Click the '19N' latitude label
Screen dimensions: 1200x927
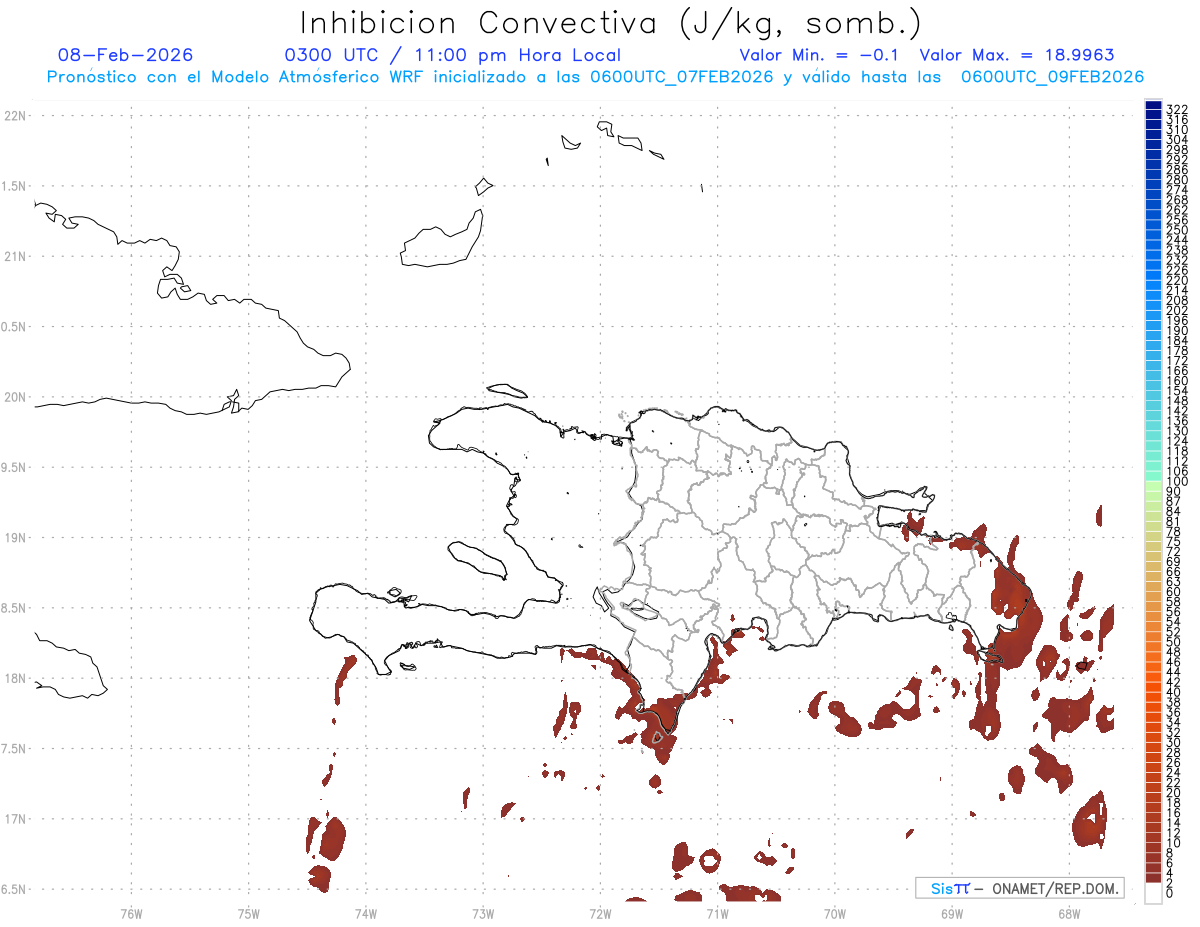click(x=14, y=538)
